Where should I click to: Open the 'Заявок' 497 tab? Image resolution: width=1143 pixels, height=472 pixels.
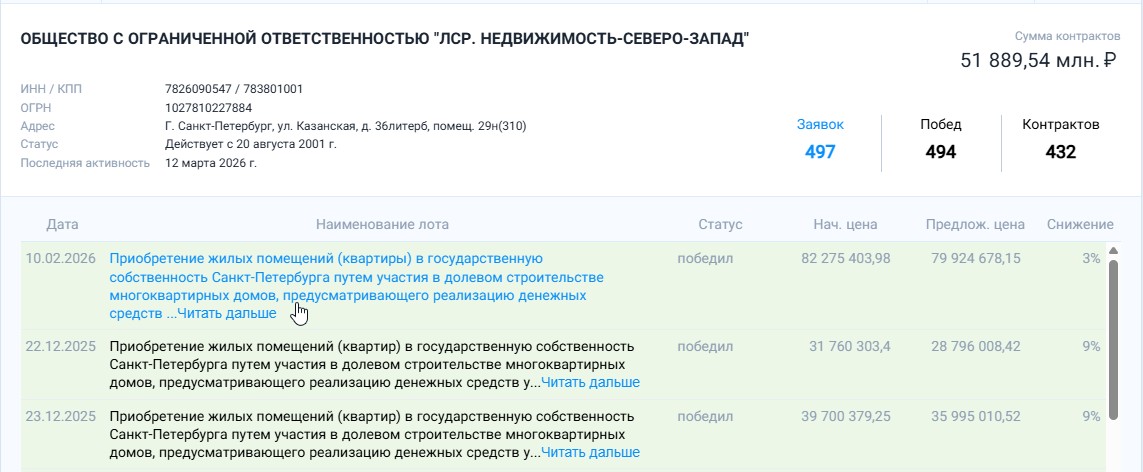pos(820,138)
